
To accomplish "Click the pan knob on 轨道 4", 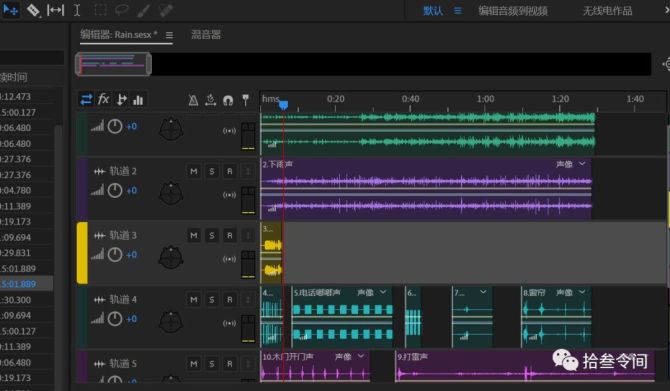I will (x=171, y=321).
